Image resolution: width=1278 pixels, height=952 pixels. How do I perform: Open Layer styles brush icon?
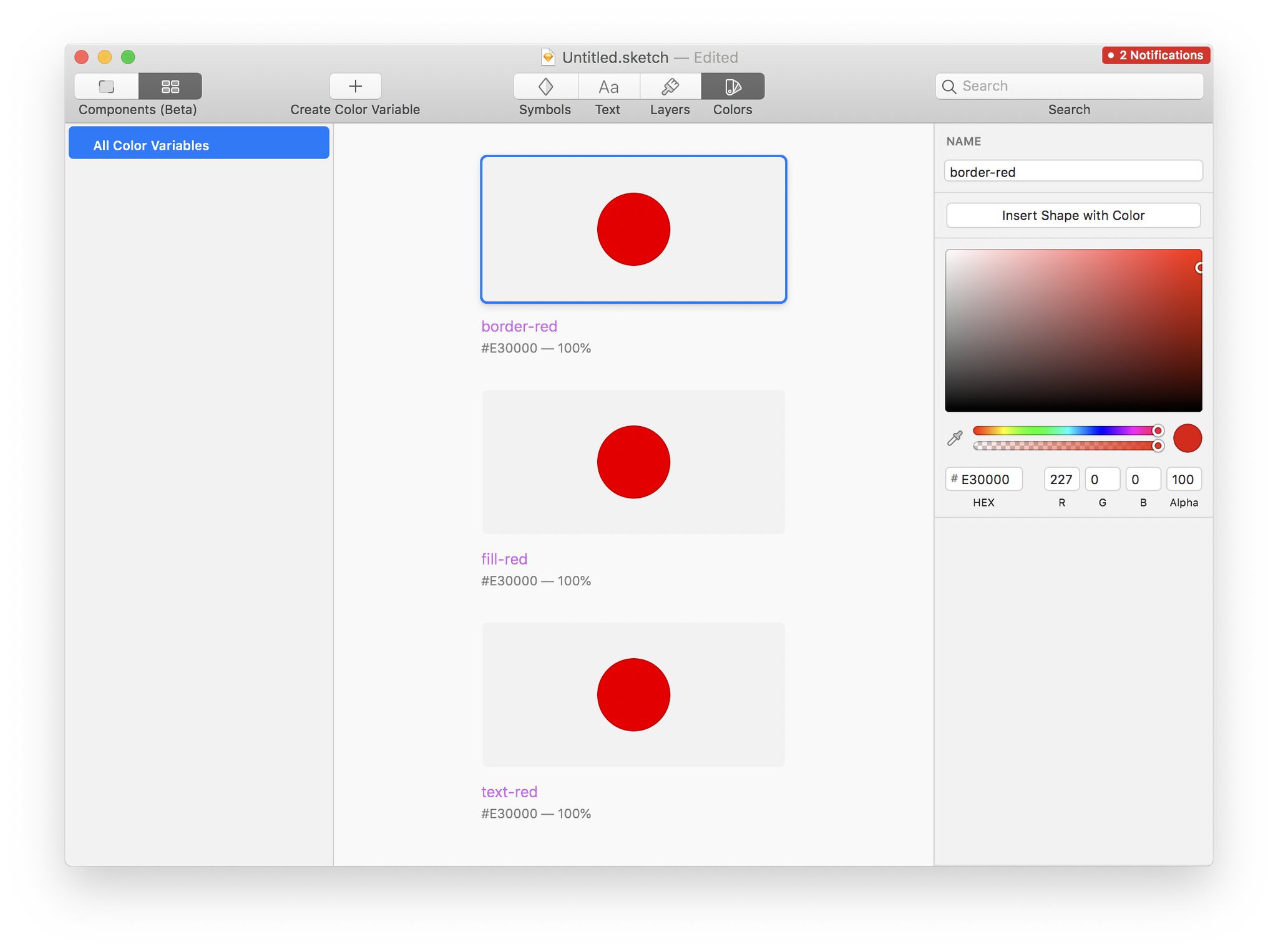[670, 86]
